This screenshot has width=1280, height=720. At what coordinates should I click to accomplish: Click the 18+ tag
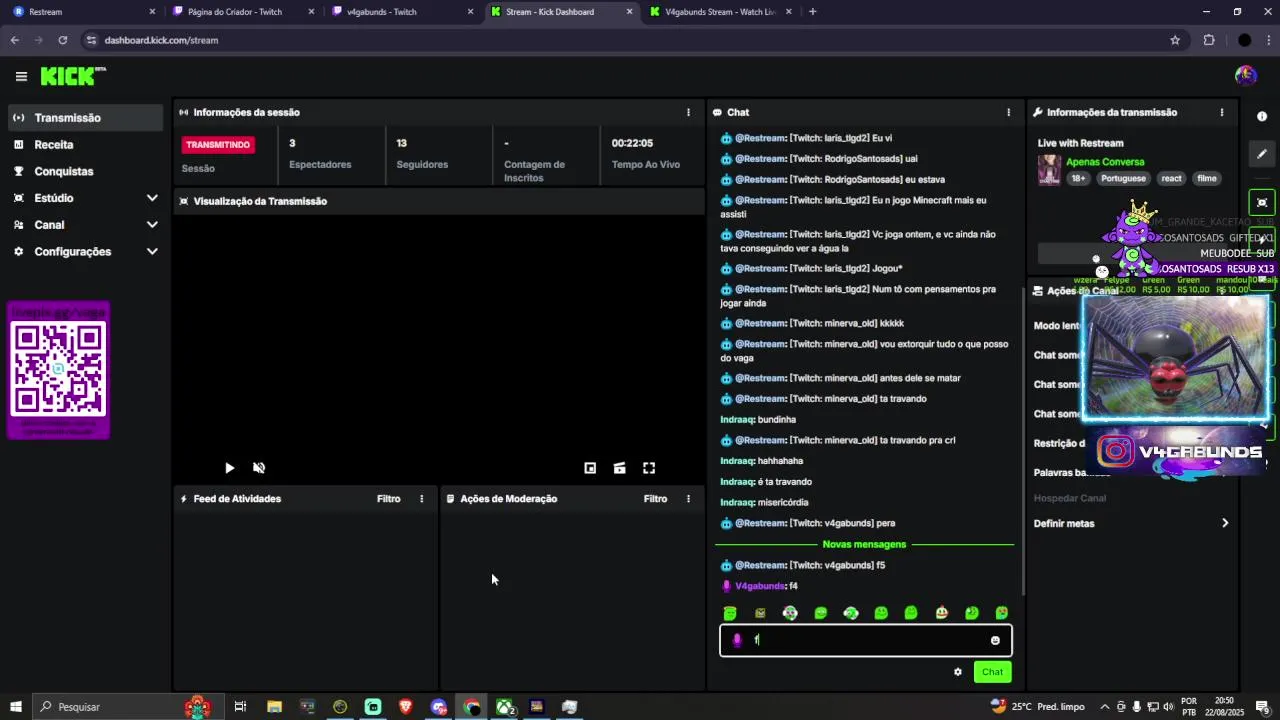pyautogui.click(x=1078, y=179)
